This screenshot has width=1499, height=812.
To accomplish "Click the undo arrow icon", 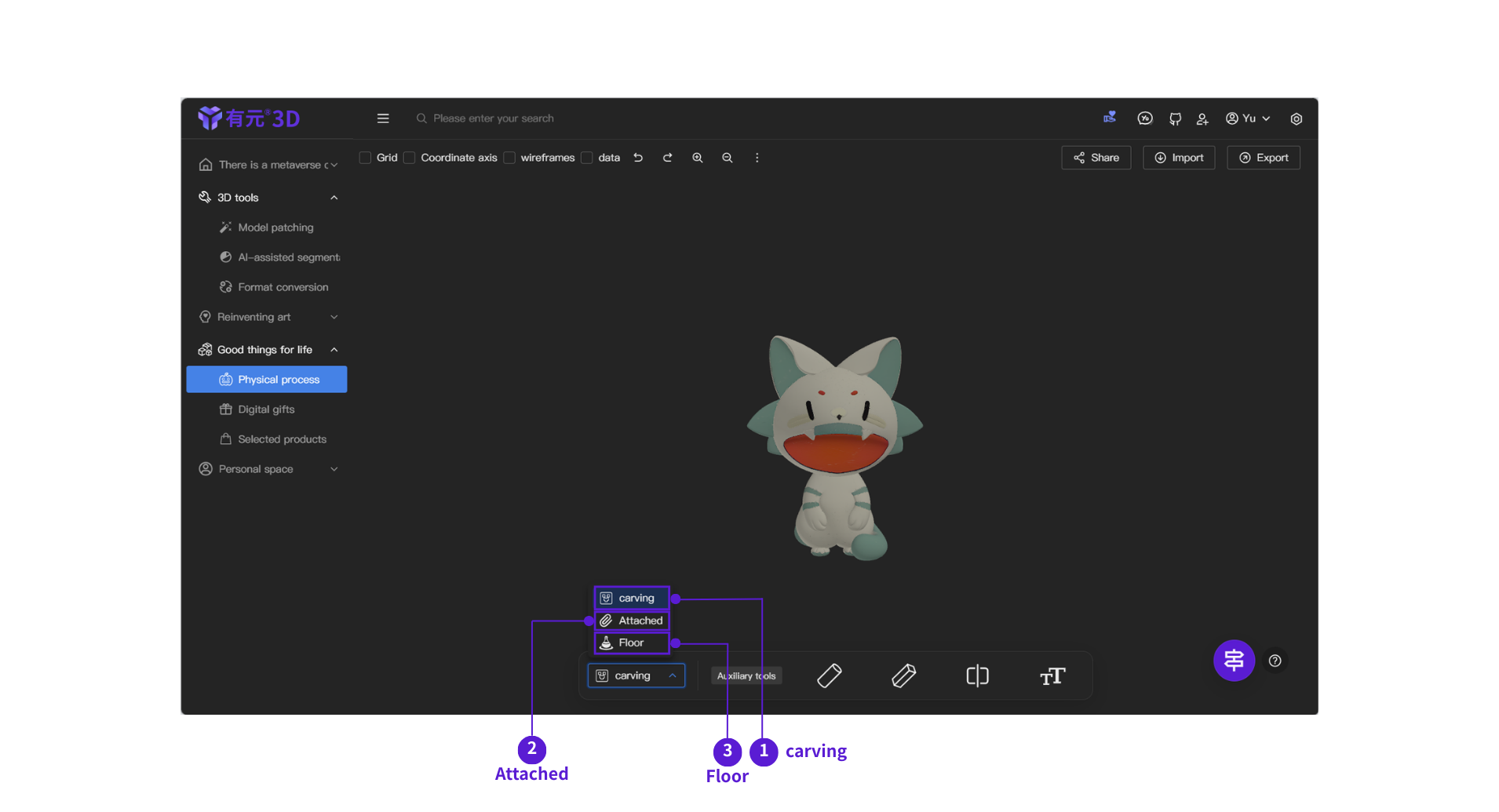I will click(x=638, y=158).
